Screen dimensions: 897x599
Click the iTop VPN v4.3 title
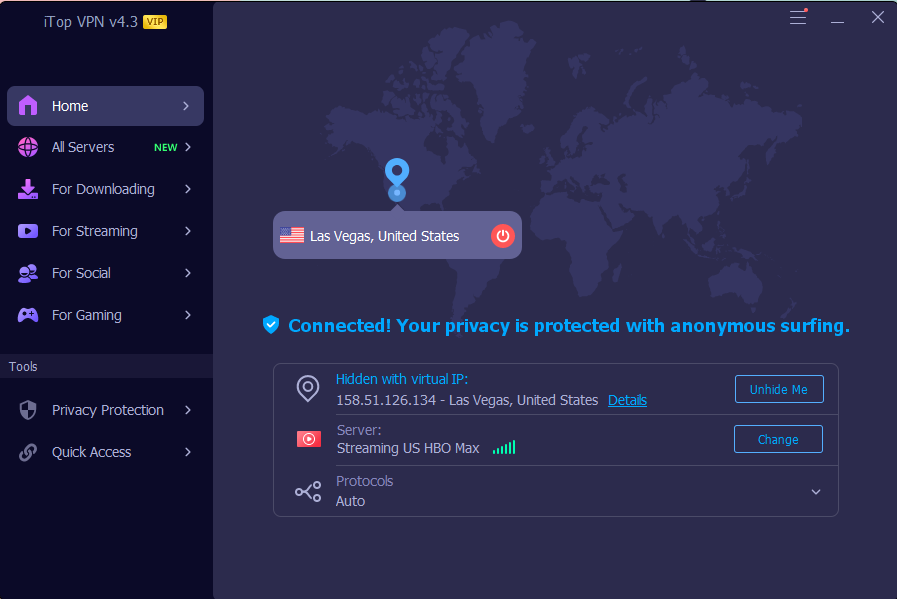pos(91,22)
